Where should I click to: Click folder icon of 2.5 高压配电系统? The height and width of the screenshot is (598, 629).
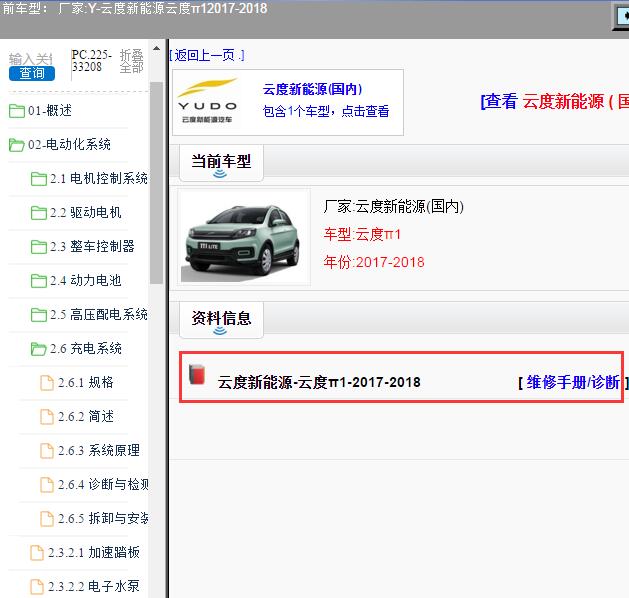(39, 315)
